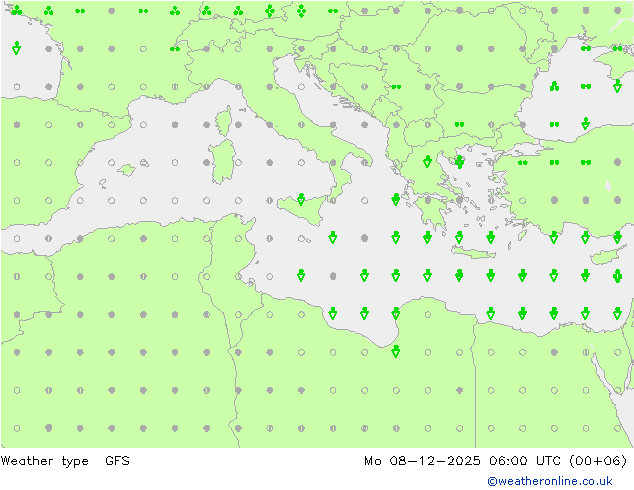
Task: Click the shower symbol just south of Crimea
Action: pos(617,86)
